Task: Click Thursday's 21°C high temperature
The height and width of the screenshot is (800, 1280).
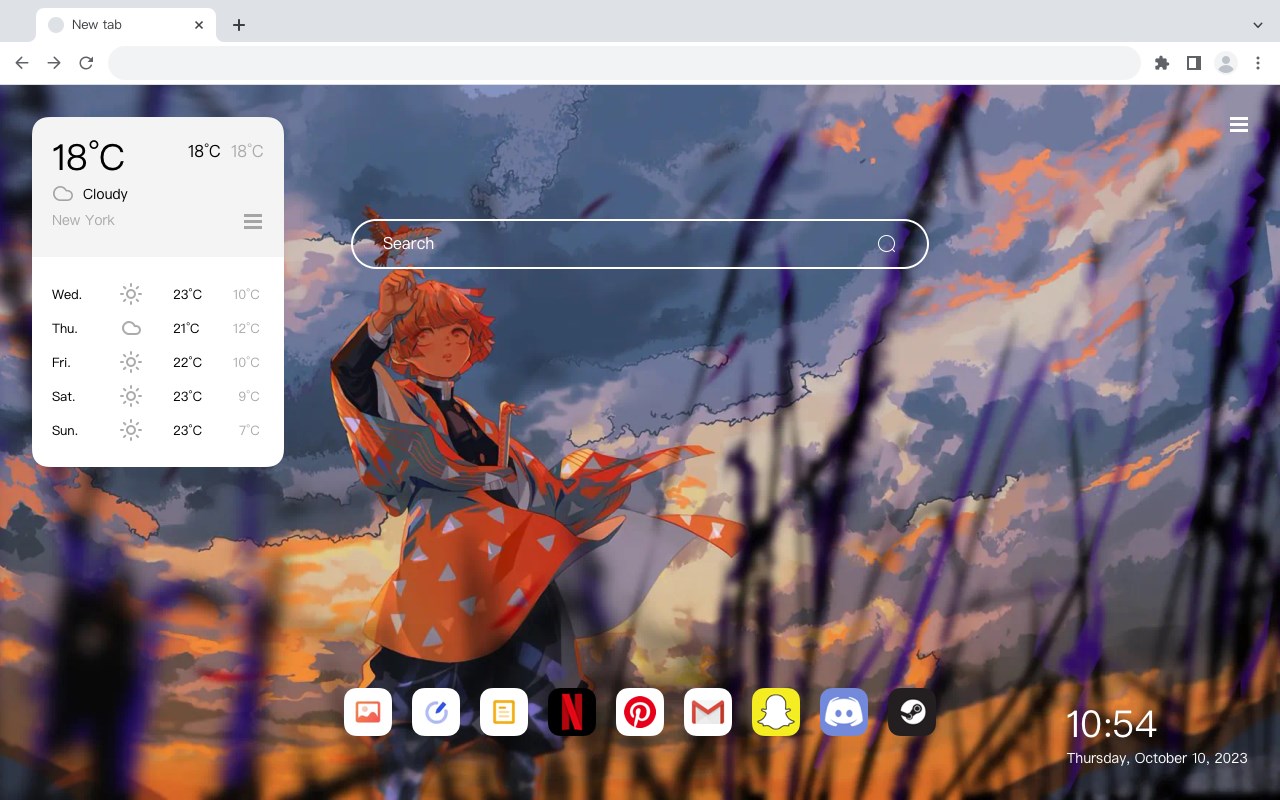Action: 186,328
